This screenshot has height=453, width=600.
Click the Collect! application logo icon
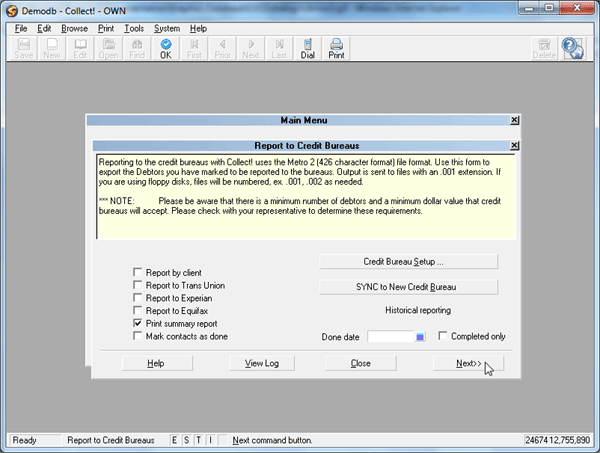tap(12, 11)
